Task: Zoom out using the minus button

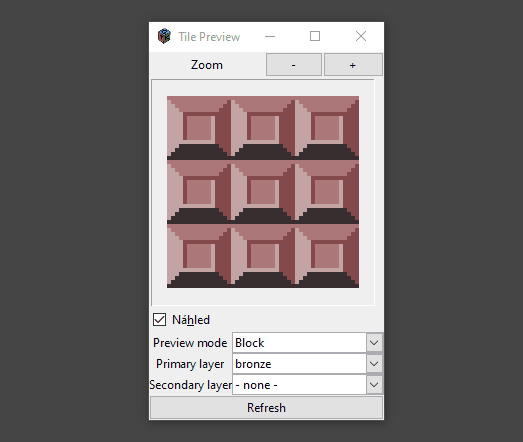Action: coord(294,65)
